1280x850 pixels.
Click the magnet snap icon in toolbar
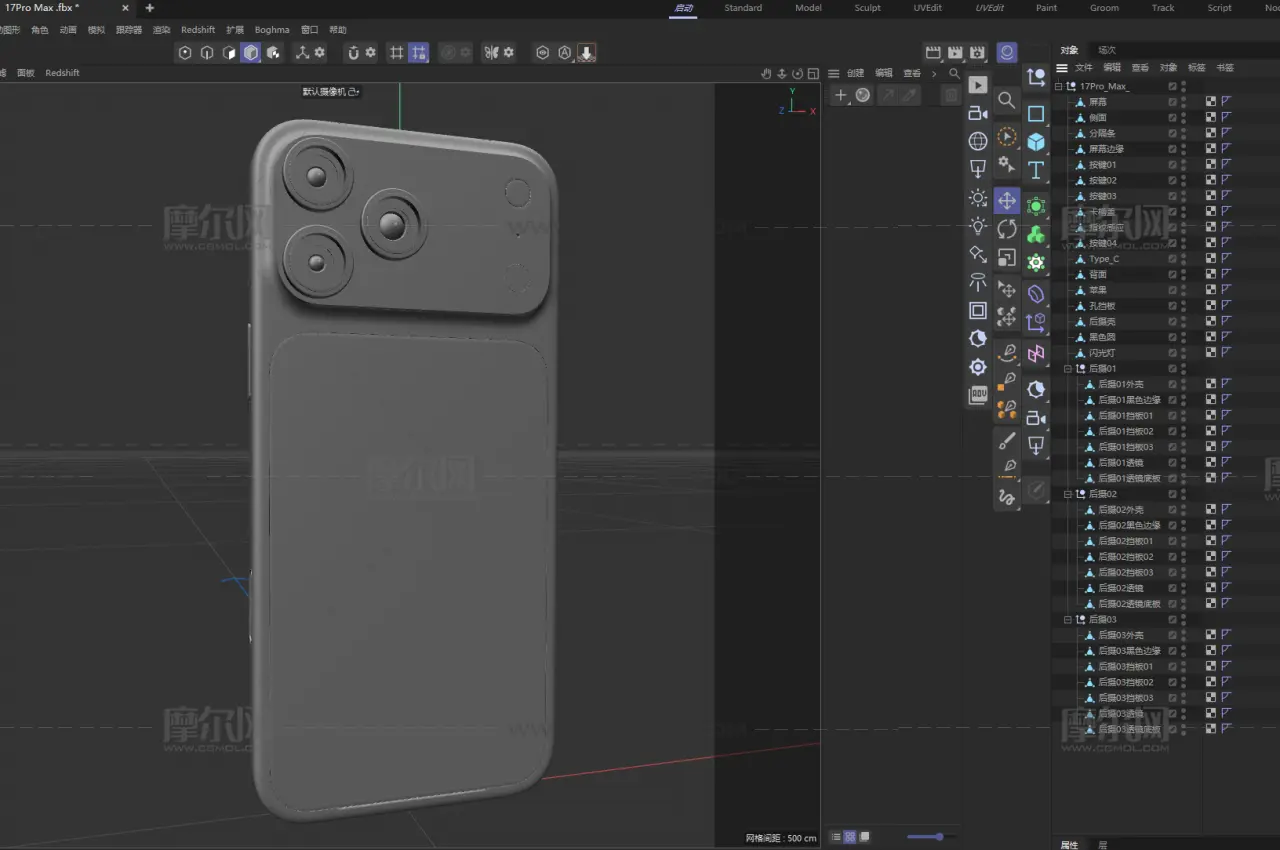pyautogui.click(x=353, y=52)
